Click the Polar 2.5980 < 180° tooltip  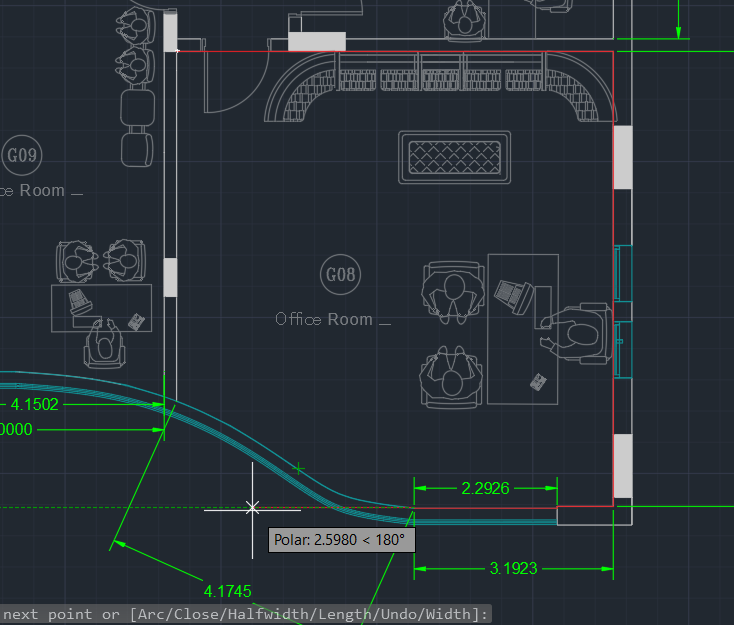coord(341,540)
